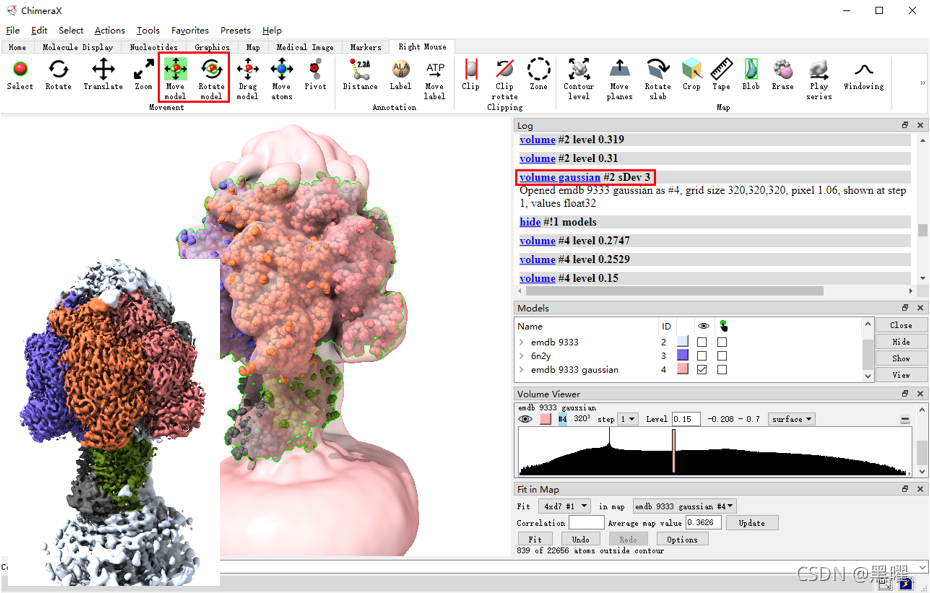Choose the Rotate slab tool
This screenshot has width=930, height=593.
click(658, 78)
